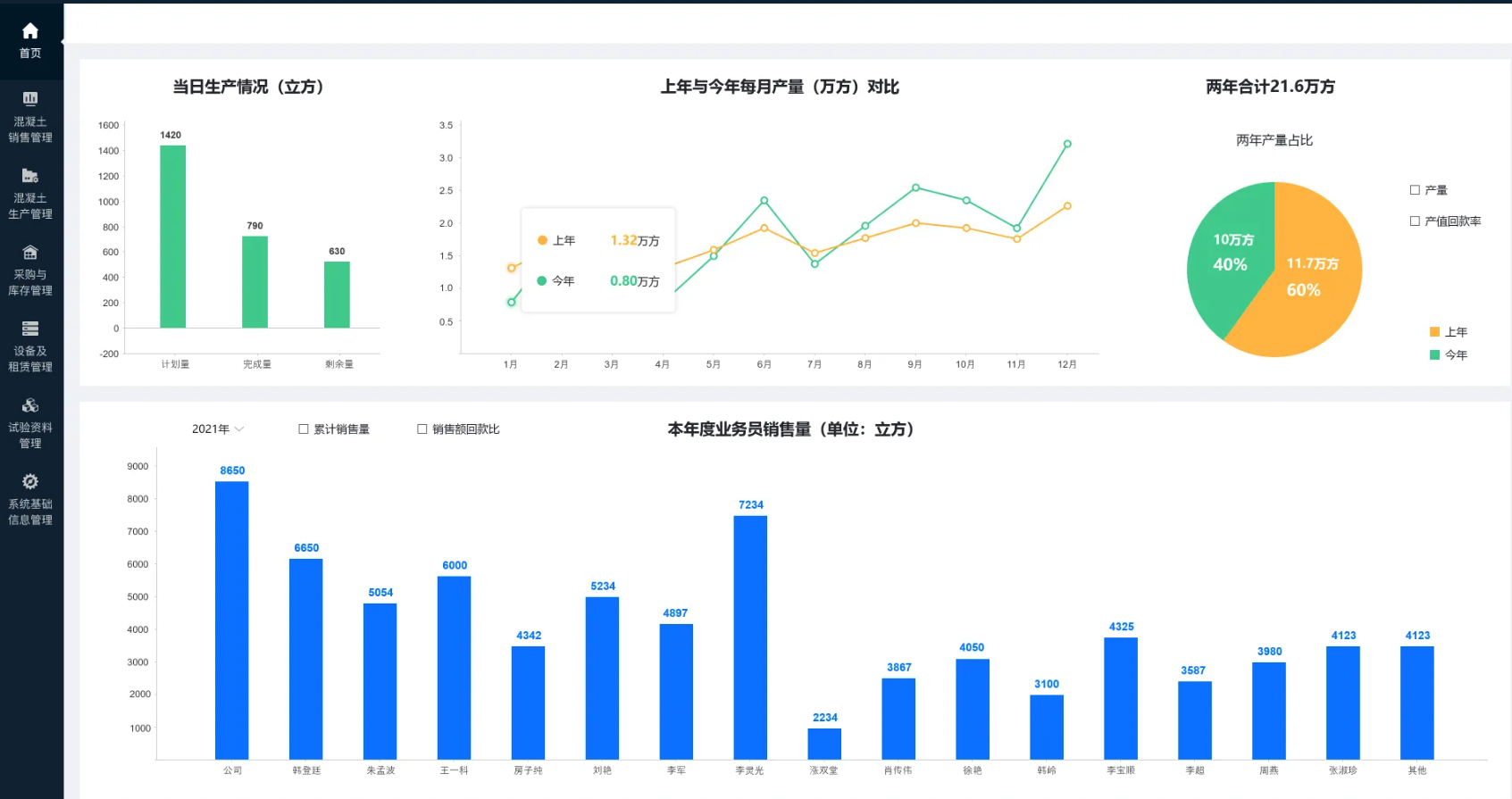
Task: Click the 两年合计21.6万方 heading
Action: coord(1270,87)
